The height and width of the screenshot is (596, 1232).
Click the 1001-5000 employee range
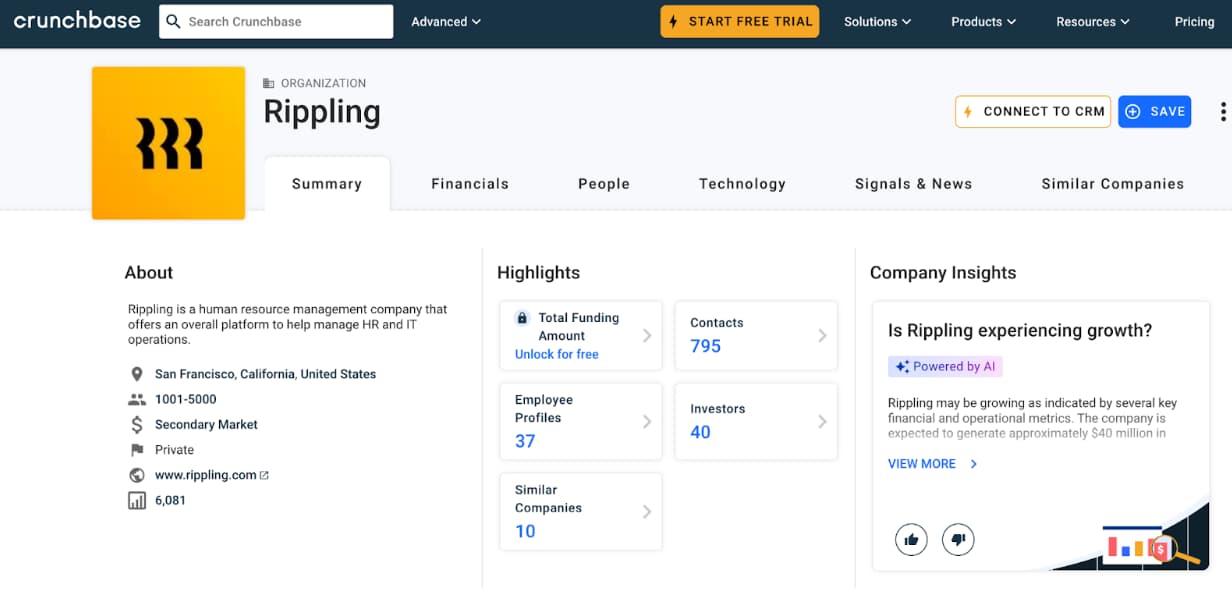[x=185, y=399]
